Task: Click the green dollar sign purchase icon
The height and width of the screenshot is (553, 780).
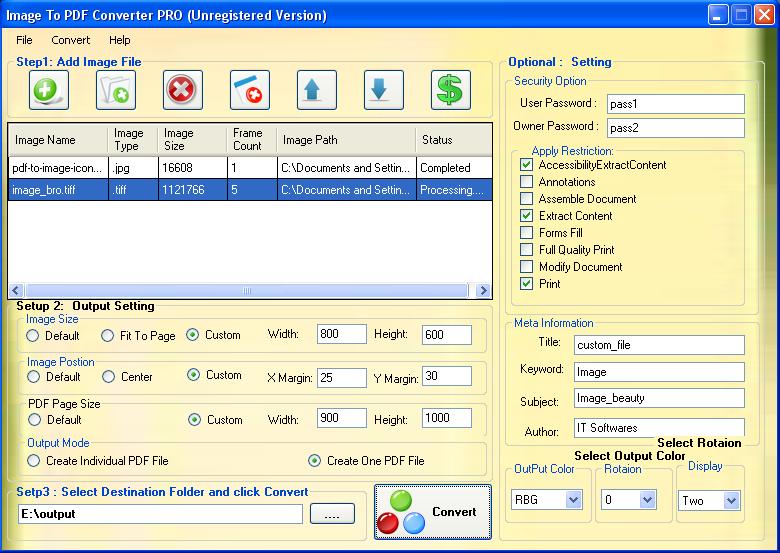Action: (x=451, y=90)
